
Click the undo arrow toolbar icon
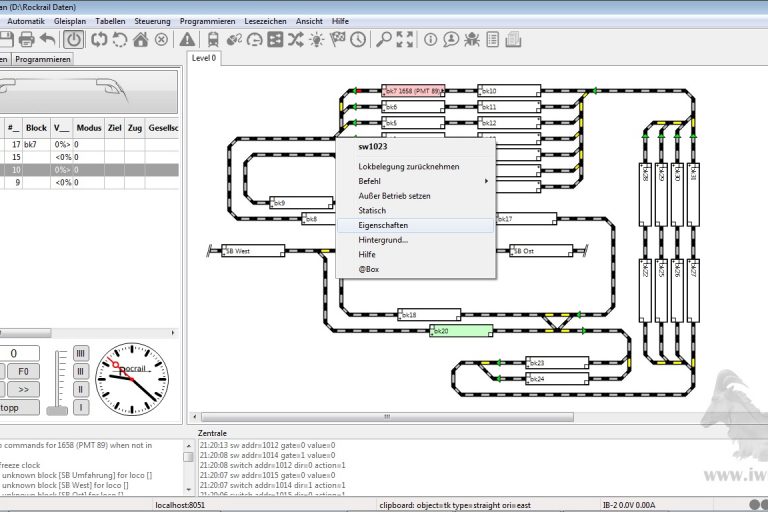coord(48,40)
